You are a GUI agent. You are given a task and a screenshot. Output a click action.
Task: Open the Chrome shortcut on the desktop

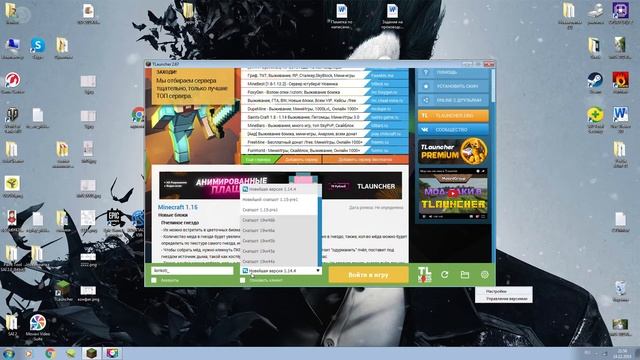click(x=138, y=115)
